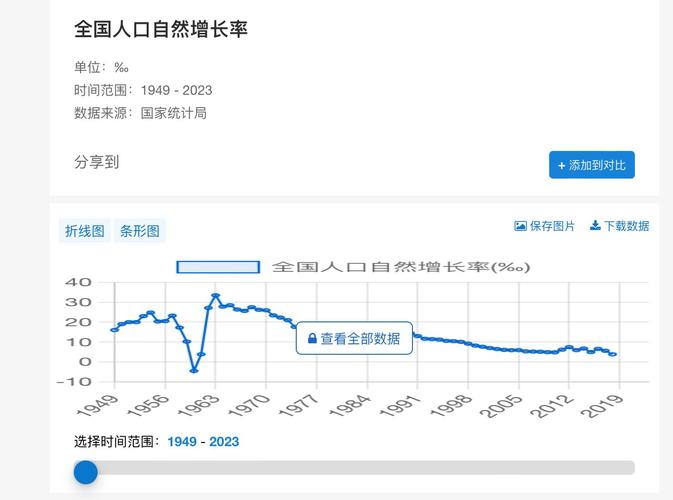Click the highest peak data point on chart
The width and height of the screenshot is (673, 500).
[215, 296]
